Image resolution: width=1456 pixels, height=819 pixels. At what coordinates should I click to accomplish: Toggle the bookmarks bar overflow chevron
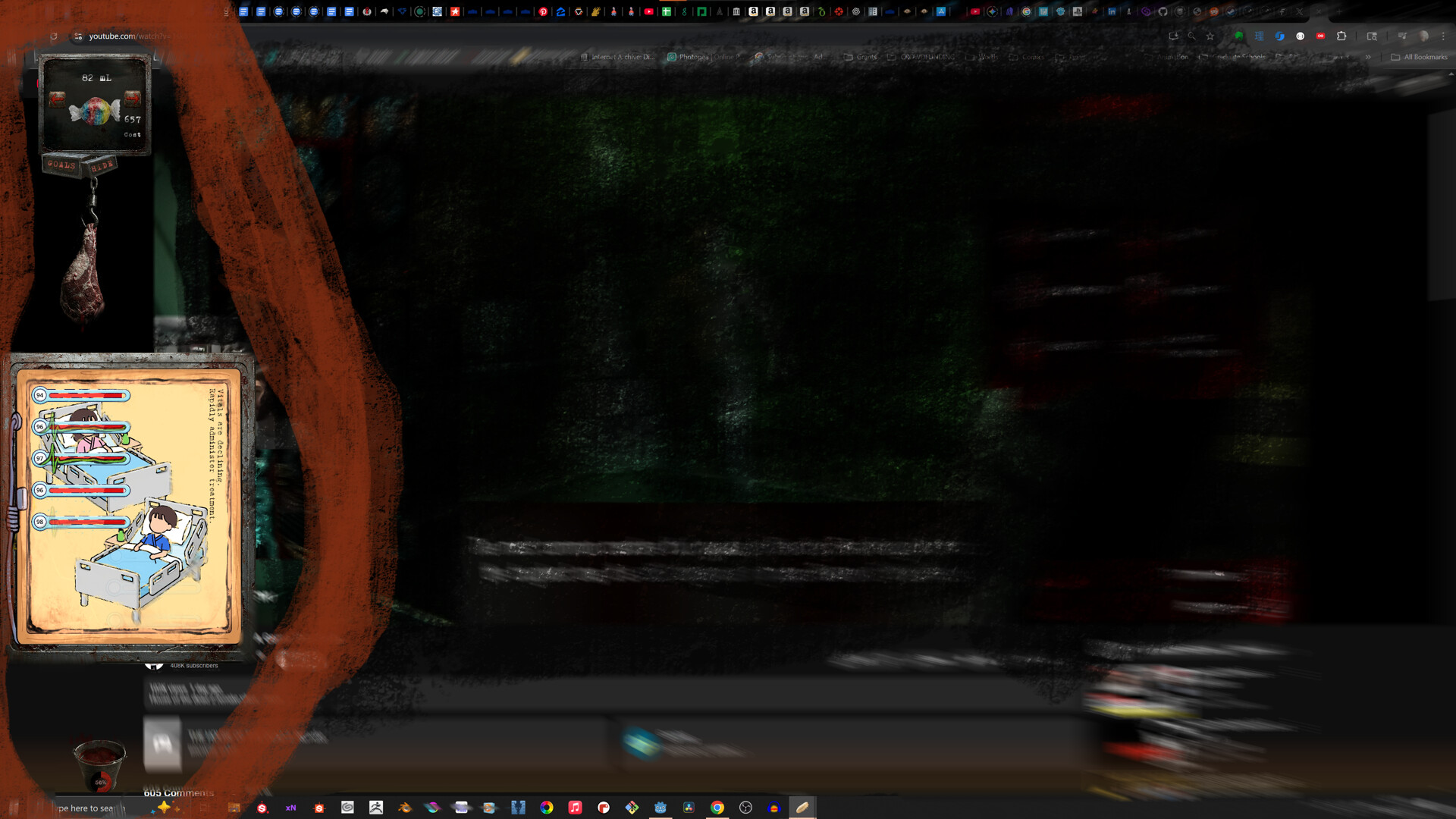[x=1368, y=57]
